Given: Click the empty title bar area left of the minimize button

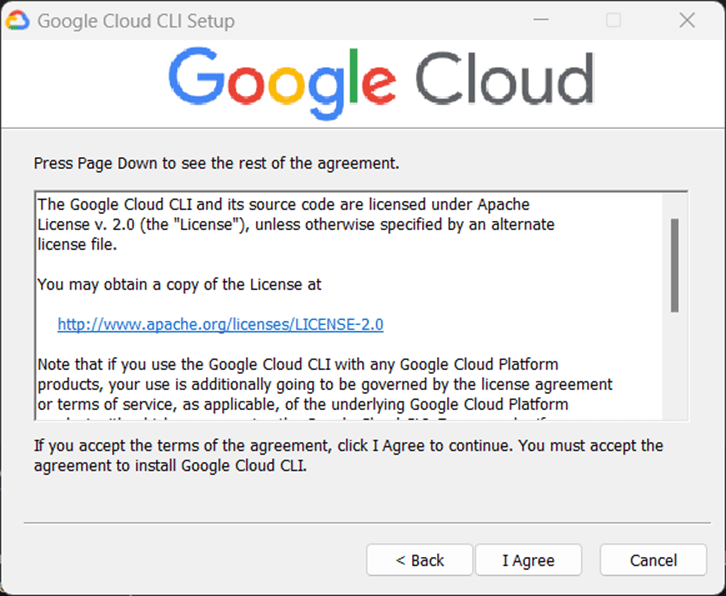Looking at the screenshot, I should (x=400, y=20).
